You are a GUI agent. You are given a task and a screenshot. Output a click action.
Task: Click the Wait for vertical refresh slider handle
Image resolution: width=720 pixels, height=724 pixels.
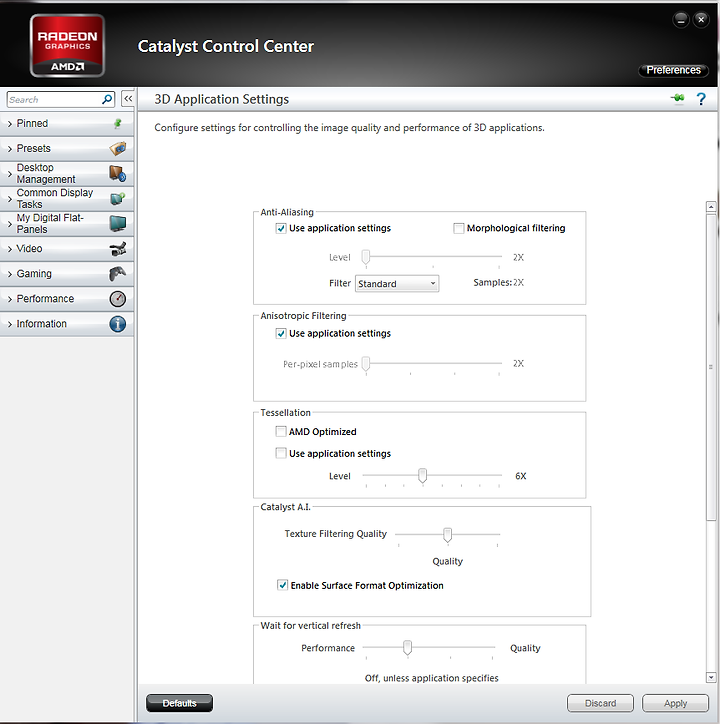click(407, 647)
